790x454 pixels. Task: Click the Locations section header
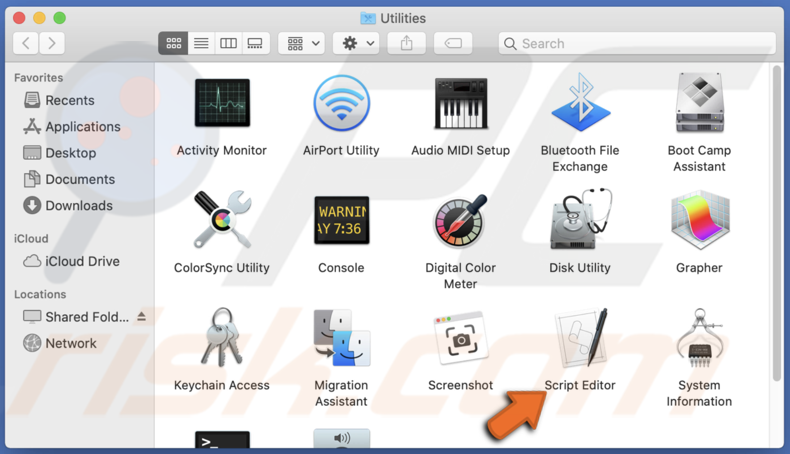pyautogui.click(x=40, y=294)
